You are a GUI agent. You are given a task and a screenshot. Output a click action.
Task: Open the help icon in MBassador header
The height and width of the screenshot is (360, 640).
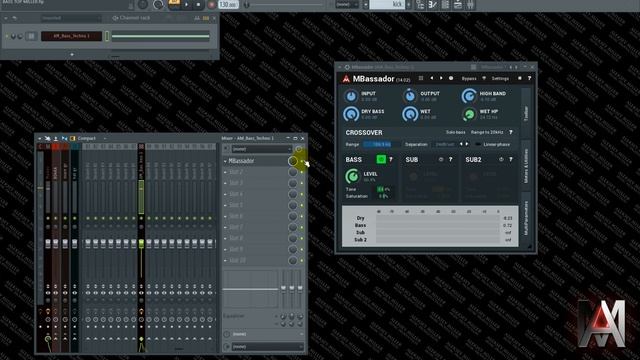tap(529, 78)
